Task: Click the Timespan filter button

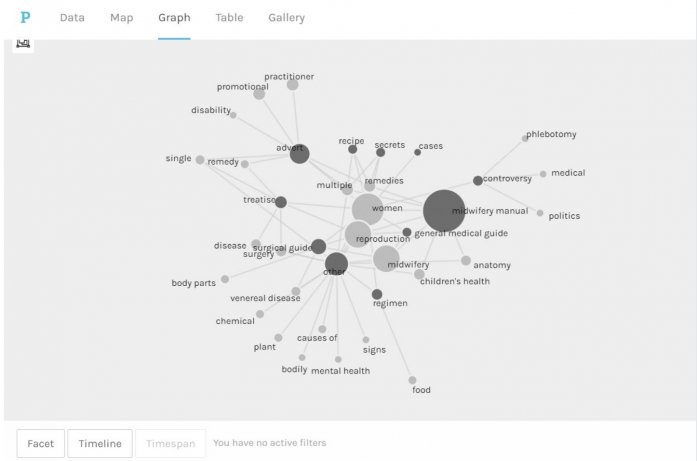Action: tap(171, 443)
